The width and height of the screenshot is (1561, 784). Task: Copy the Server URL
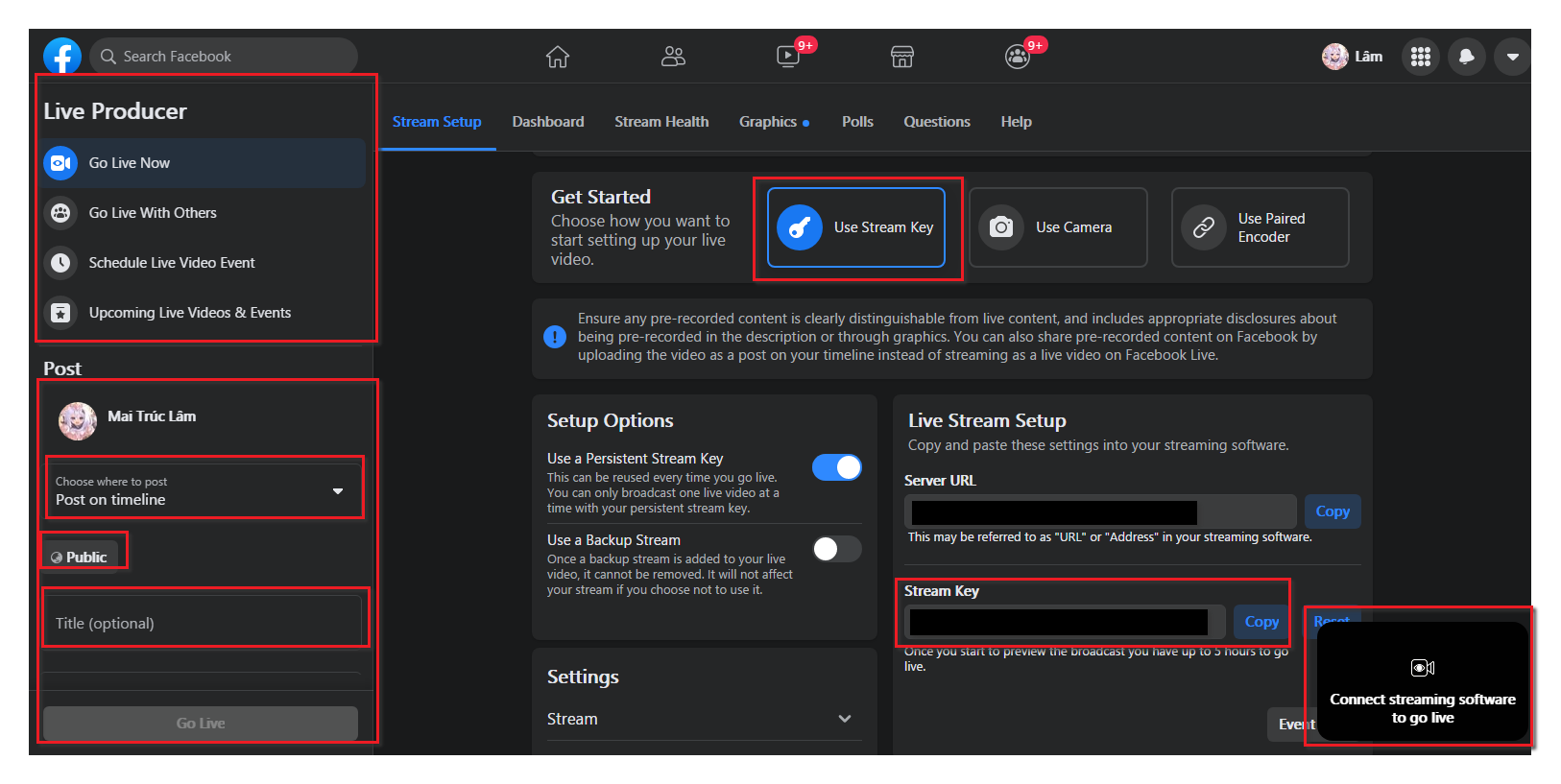click(1333, 511)
